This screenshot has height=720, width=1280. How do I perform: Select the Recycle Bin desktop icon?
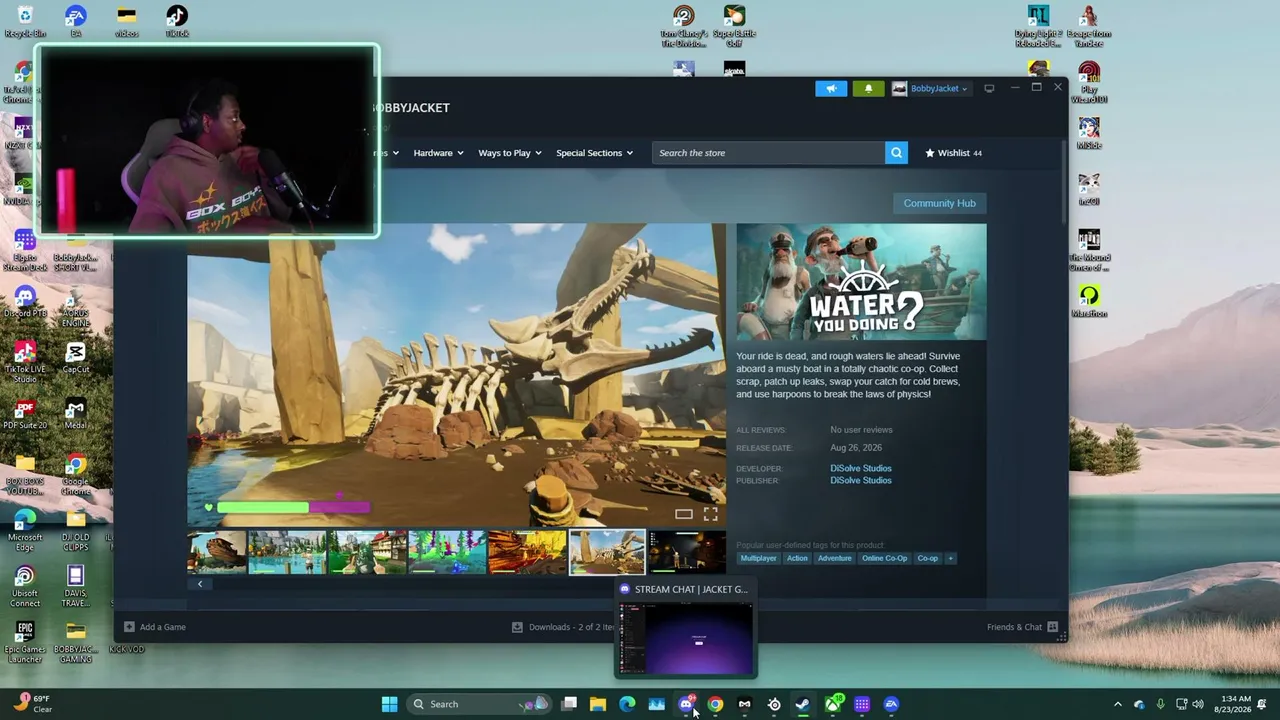(25, 22)
